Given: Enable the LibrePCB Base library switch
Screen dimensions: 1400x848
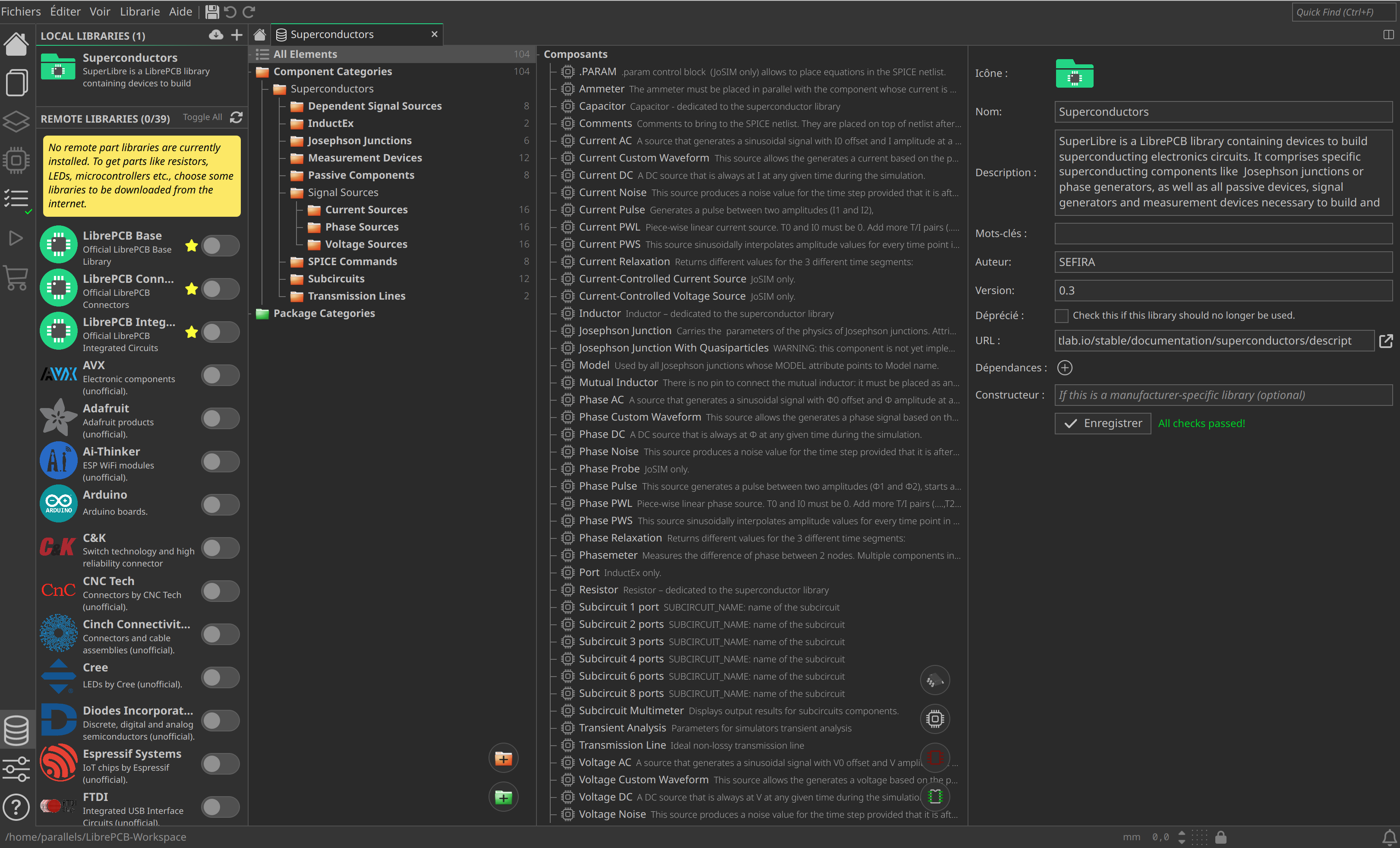Looking at the screenshot, I should point(220,246).
